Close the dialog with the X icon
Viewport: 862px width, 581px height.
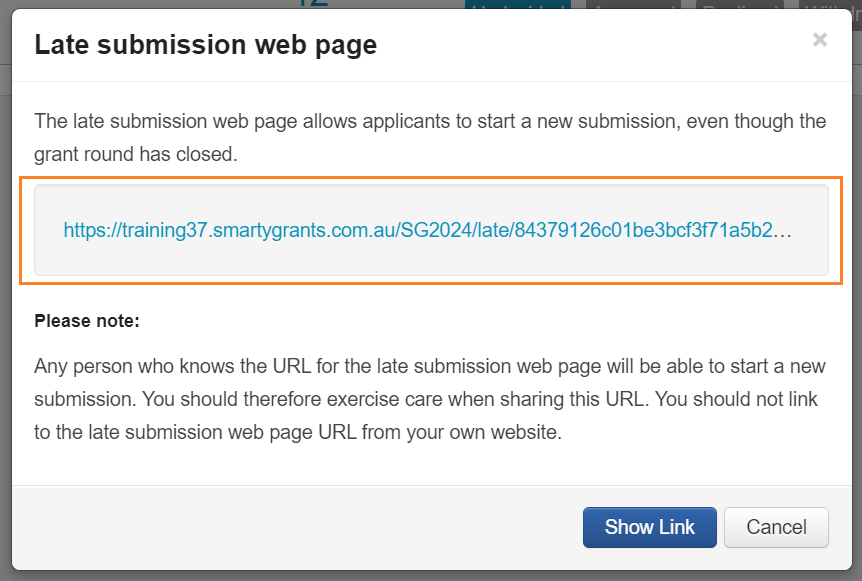tap(820, 40)
